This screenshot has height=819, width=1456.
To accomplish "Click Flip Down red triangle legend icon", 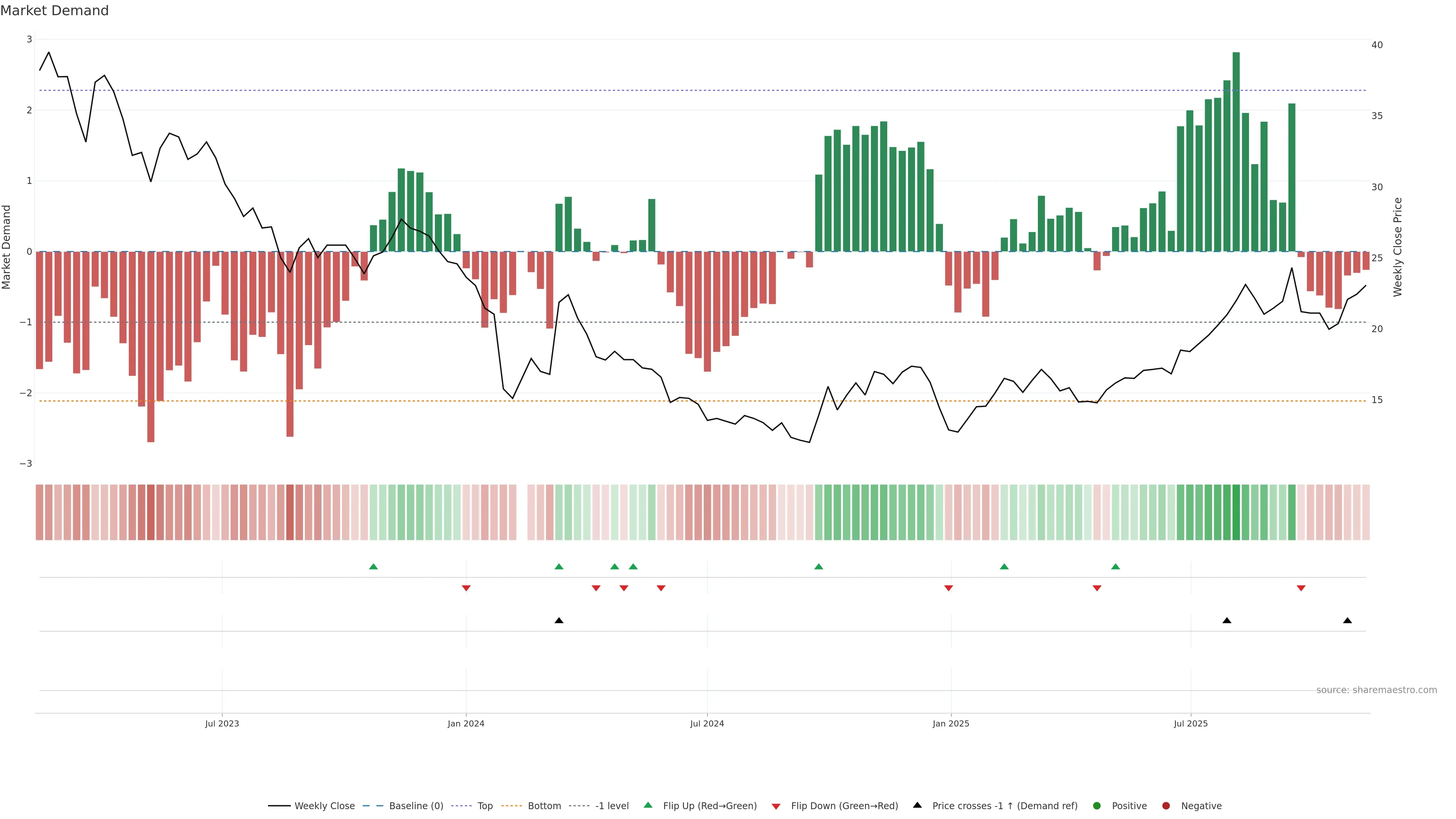I will coord(776,806).
